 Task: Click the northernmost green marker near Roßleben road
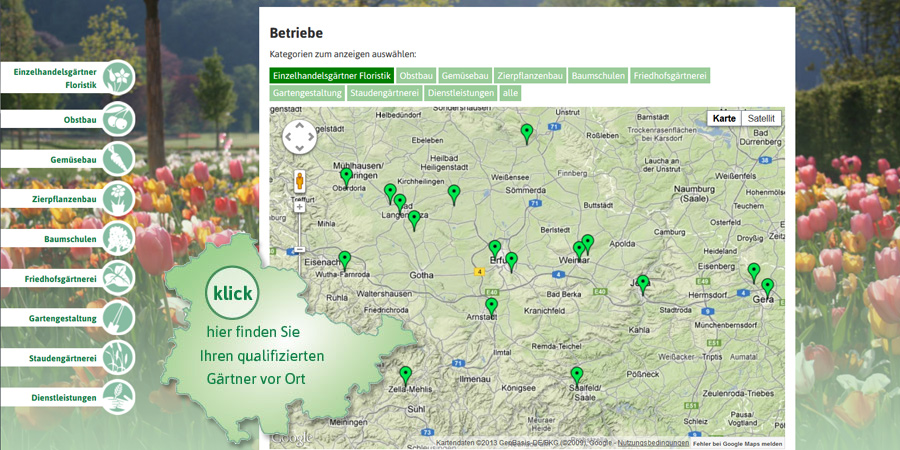[x=527, y=133]
